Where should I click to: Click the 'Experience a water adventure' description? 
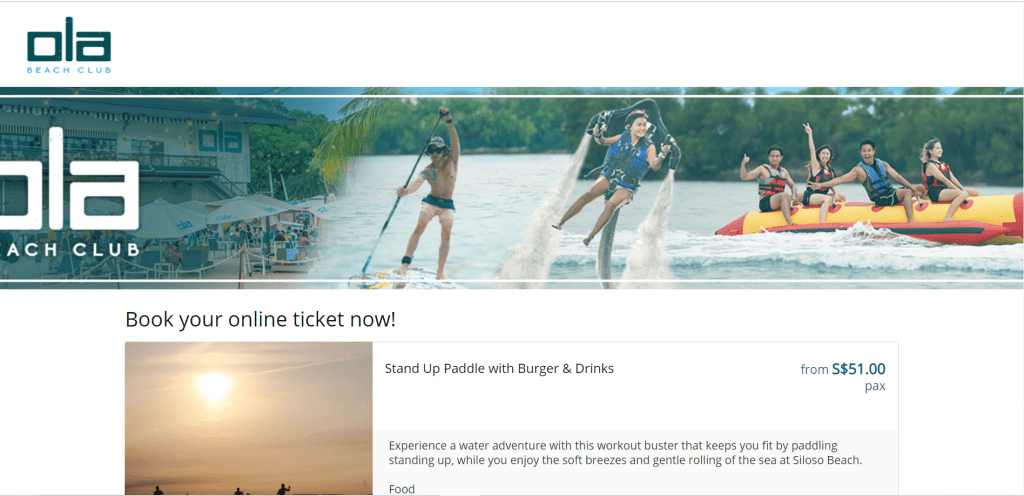click(x=625, y=453)
